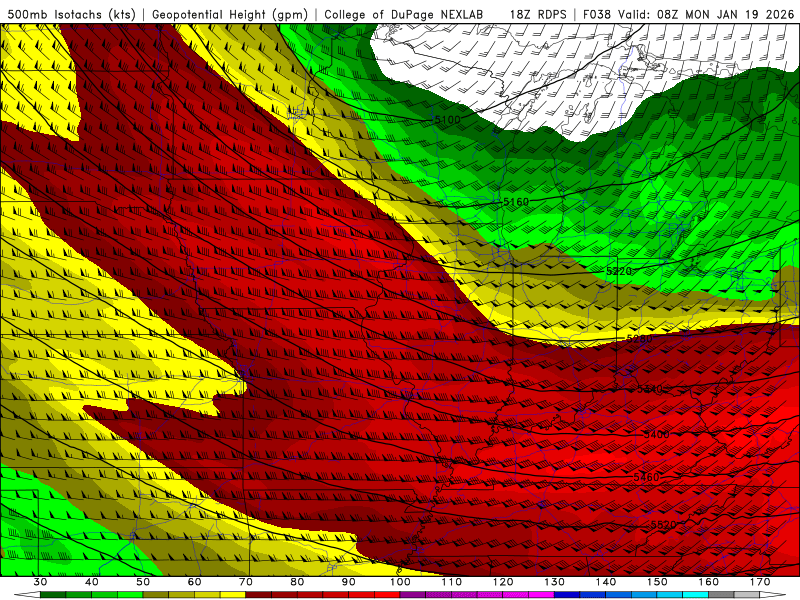Click the '18Z RDPS' model run label
Screen dimensions: 800x600
click(x=538, y=14)
